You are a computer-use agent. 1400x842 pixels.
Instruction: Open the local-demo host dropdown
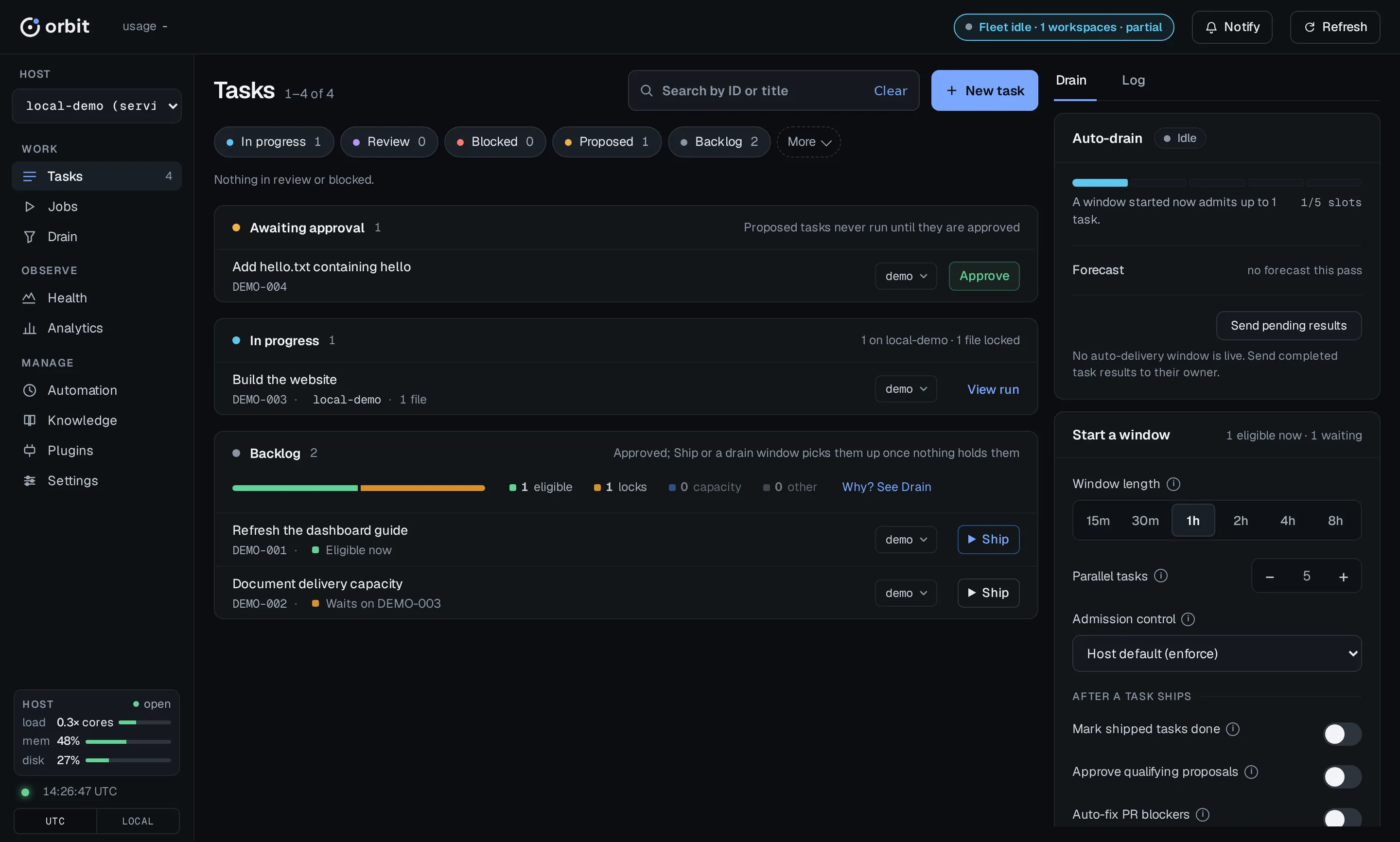coord(96,106)
